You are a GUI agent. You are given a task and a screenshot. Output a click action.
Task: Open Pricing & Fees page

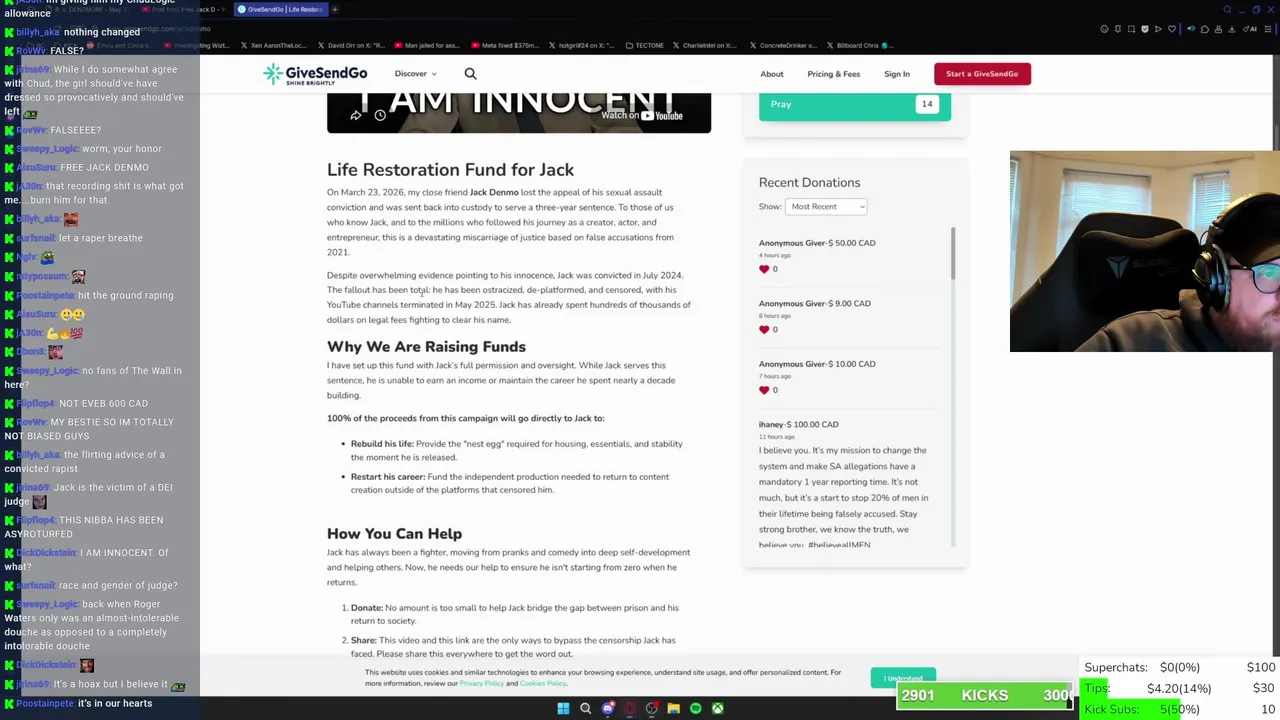pos(833,74)
